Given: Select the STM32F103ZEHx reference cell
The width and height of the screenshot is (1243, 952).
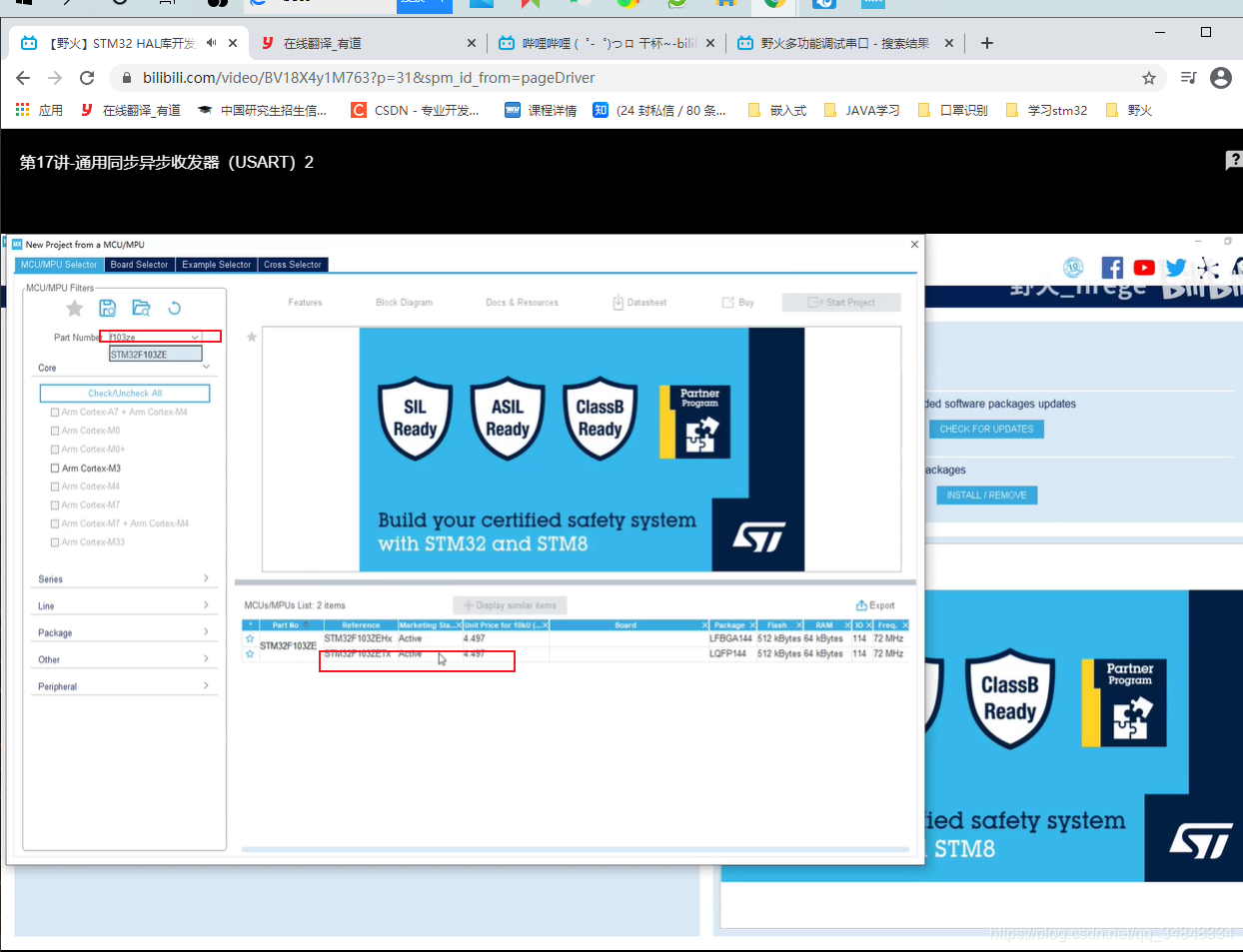Looking at the screenshot, I should click(x=359, y=639).
